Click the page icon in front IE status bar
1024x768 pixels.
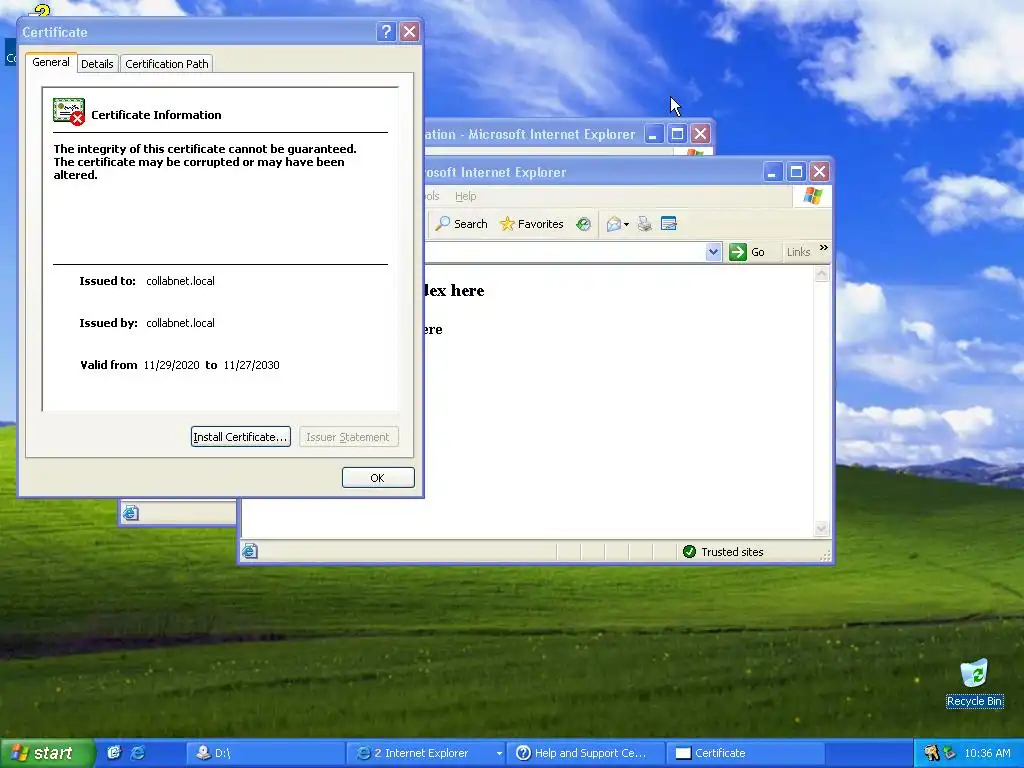(249, 552)
